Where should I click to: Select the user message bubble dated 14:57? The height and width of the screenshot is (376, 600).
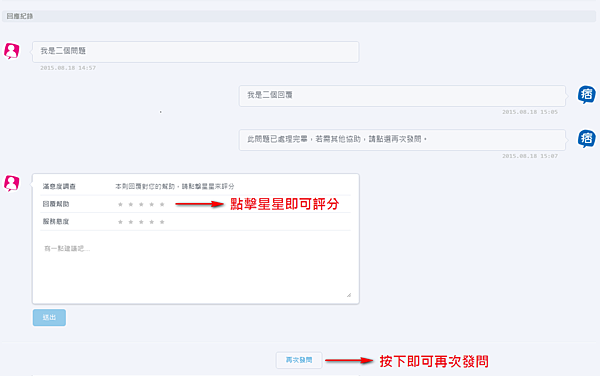[196, 52]
